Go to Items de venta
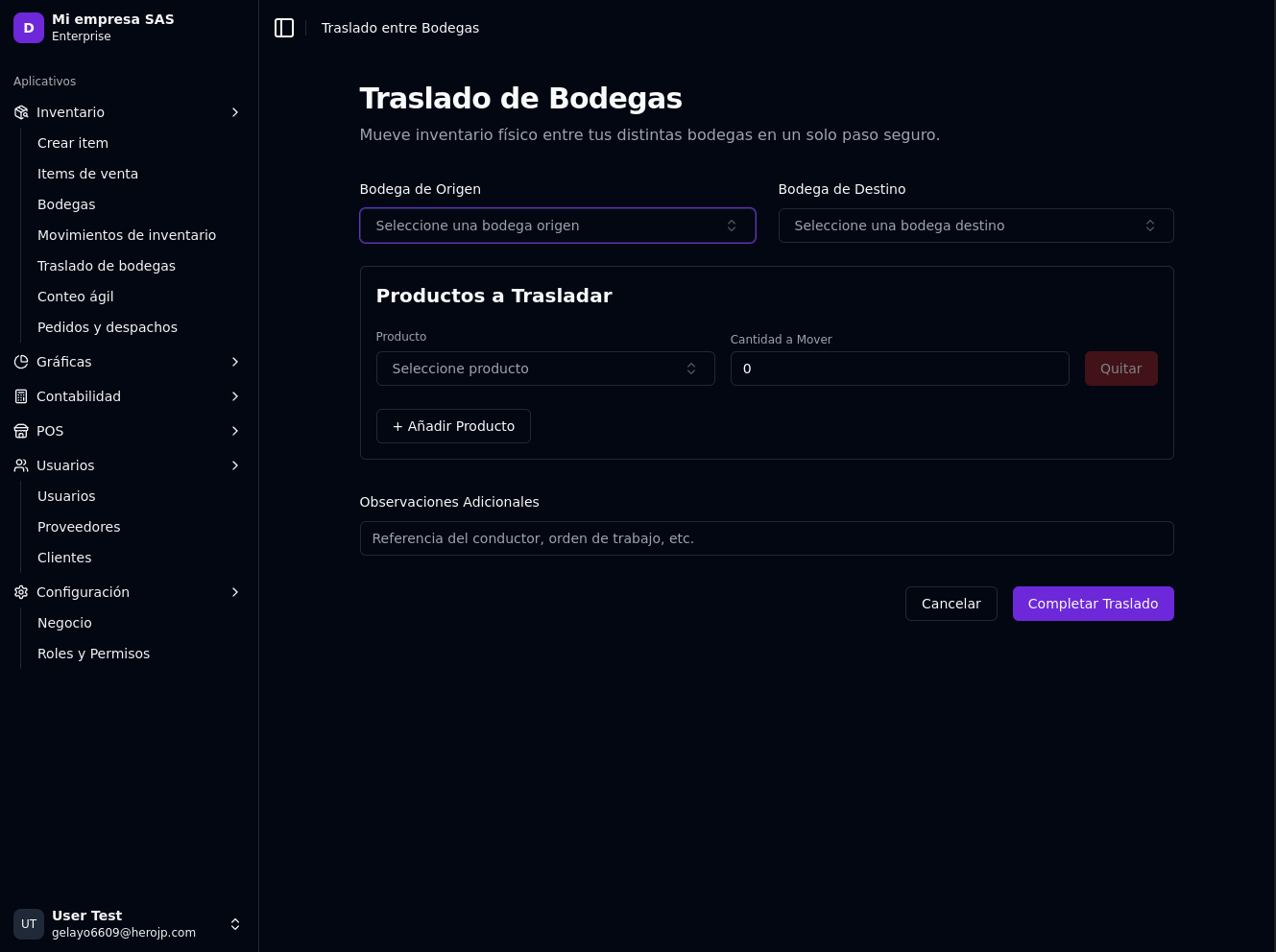Screen dimensions: 1276x952 tap(87, 174)
